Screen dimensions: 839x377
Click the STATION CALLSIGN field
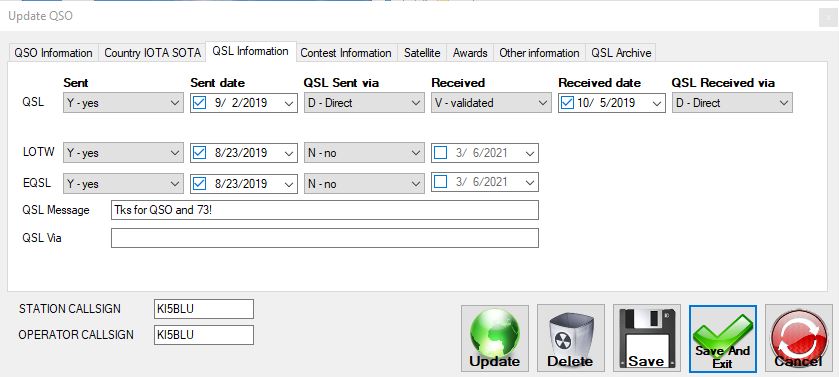pos(204,309)
